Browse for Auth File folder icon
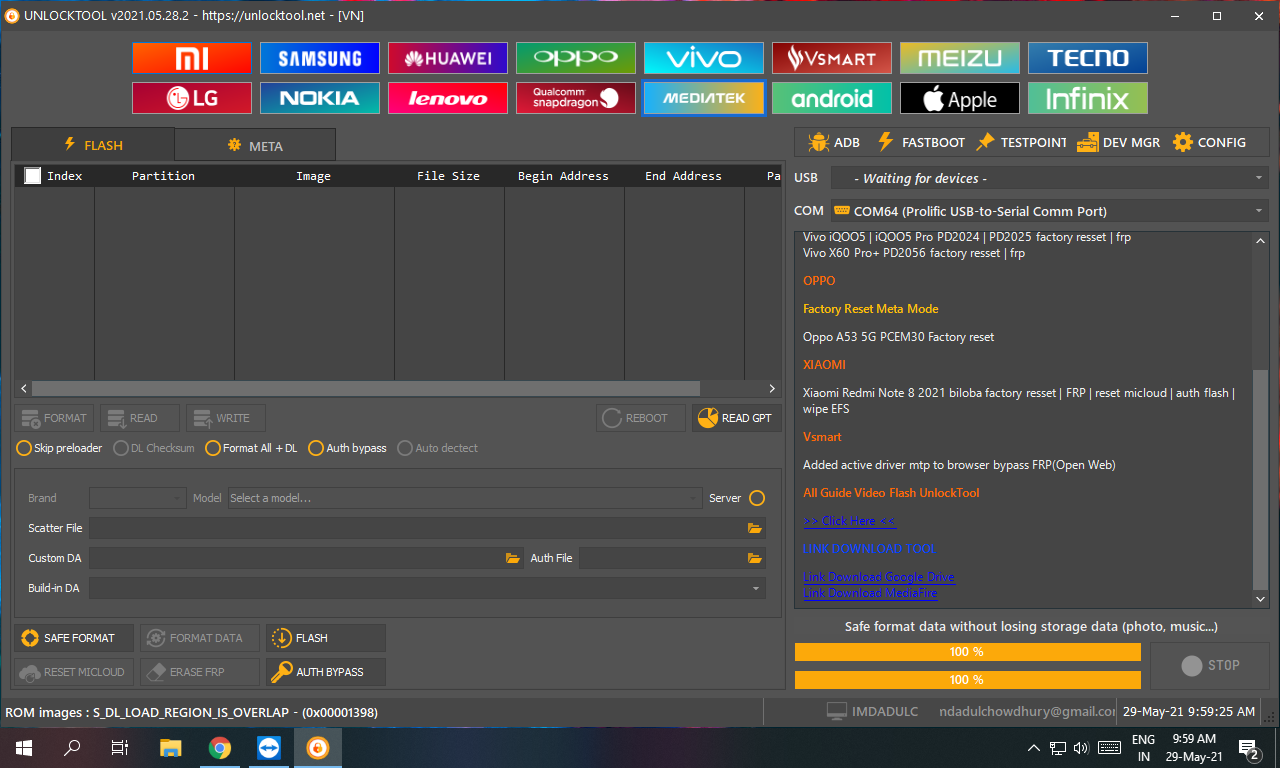 pyautogui.click(x=754, y=558)
